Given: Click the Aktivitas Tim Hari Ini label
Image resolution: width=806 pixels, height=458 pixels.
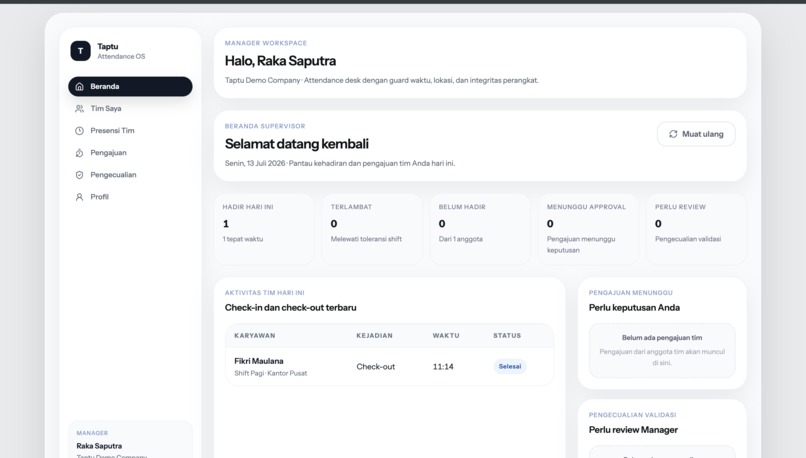Looking at the screenshot, I should coord(264,292).
